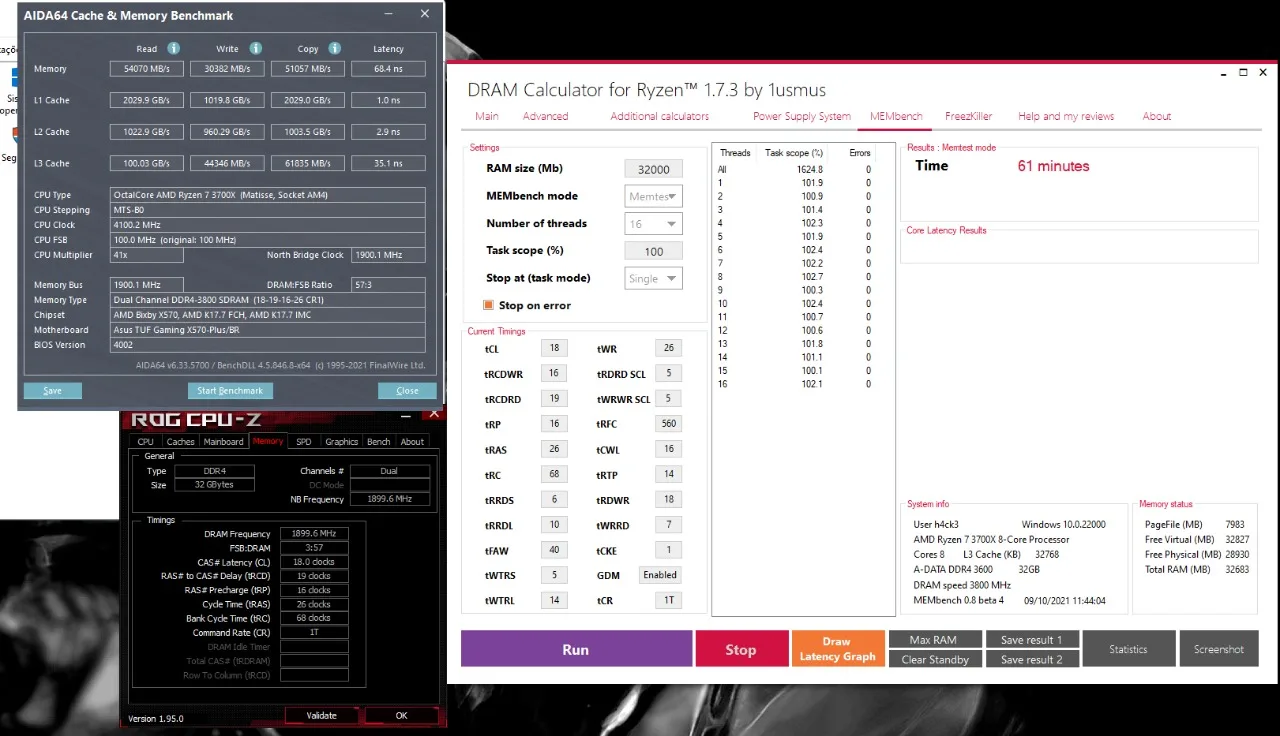Click the Close button in AIDA64
This screenshot has height=736, width=1280.
point(407,390)
